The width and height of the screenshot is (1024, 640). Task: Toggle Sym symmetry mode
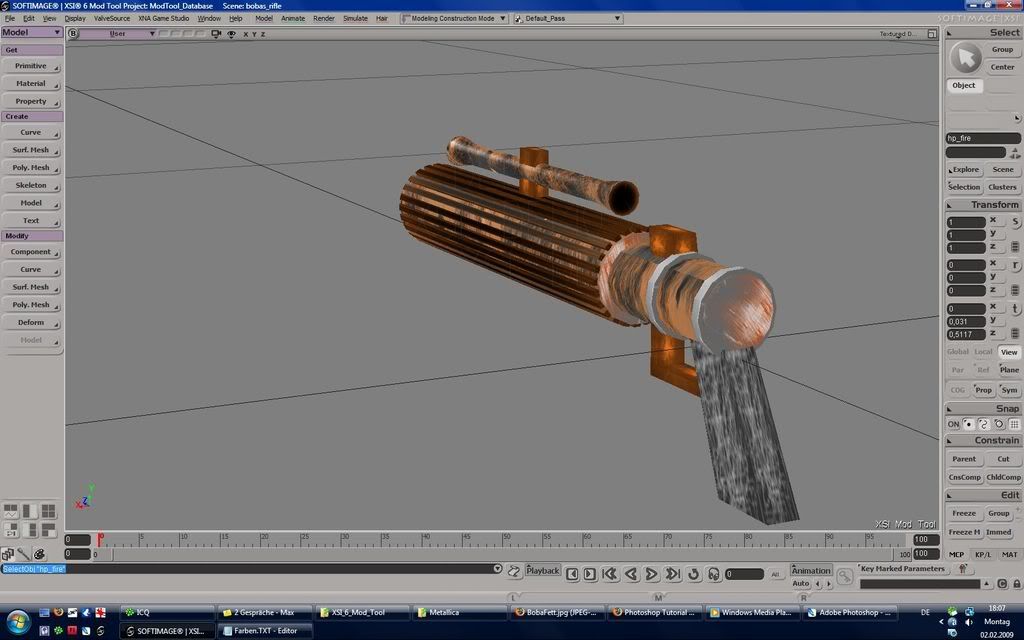click(1009, 390)
